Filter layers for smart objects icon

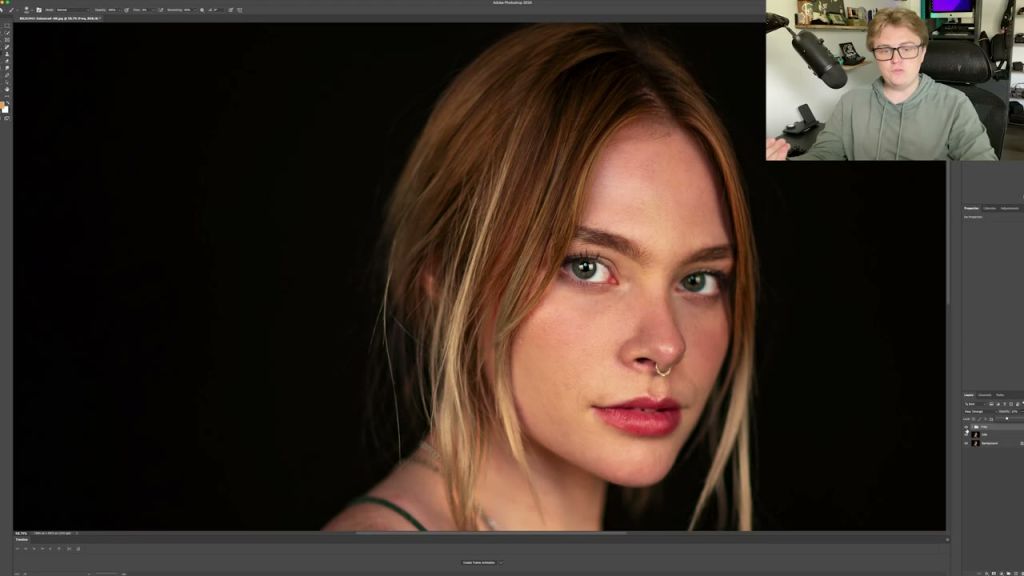pos(1017,404)
